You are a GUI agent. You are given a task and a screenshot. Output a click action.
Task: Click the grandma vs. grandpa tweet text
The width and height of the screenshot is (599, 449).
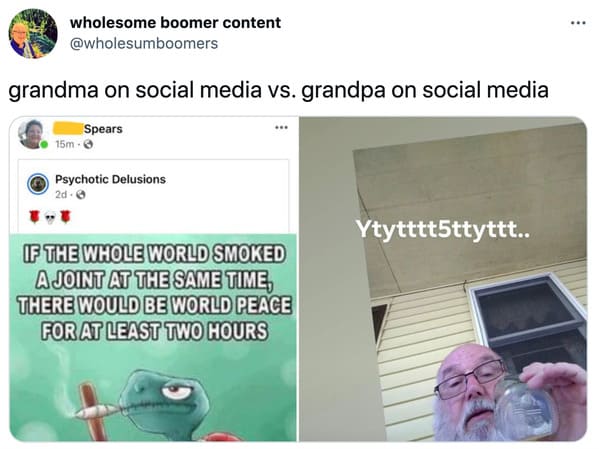click(278, 90)
